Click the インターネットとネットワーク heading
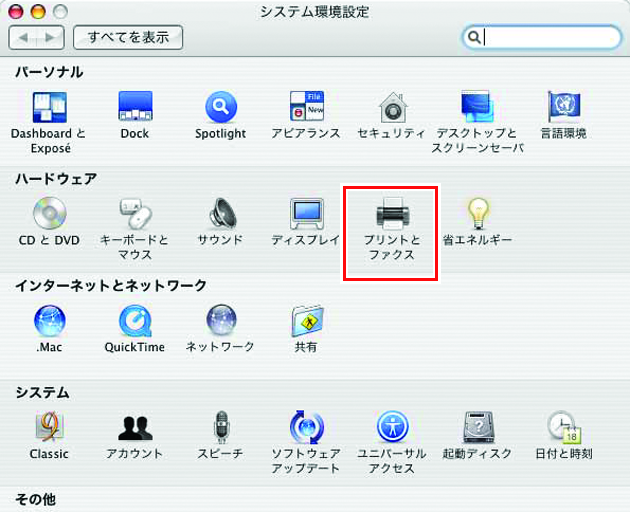This screenshot has width=630, height=512. (x=111, y=285)
